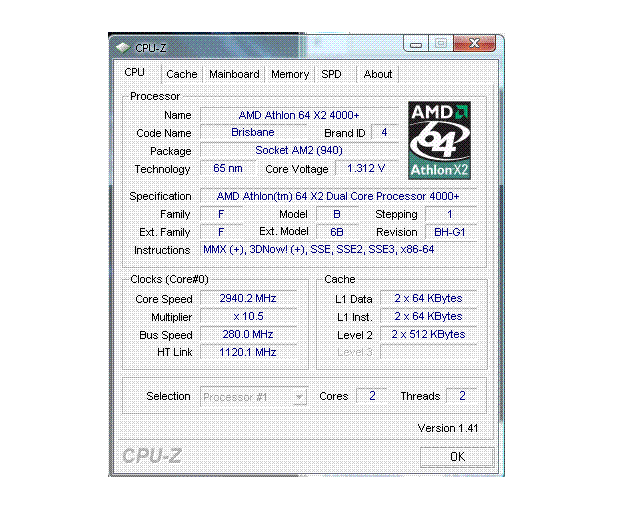Open the Mainboard tab
Viewport: 640px width, 512px height.
coord(234,74)
